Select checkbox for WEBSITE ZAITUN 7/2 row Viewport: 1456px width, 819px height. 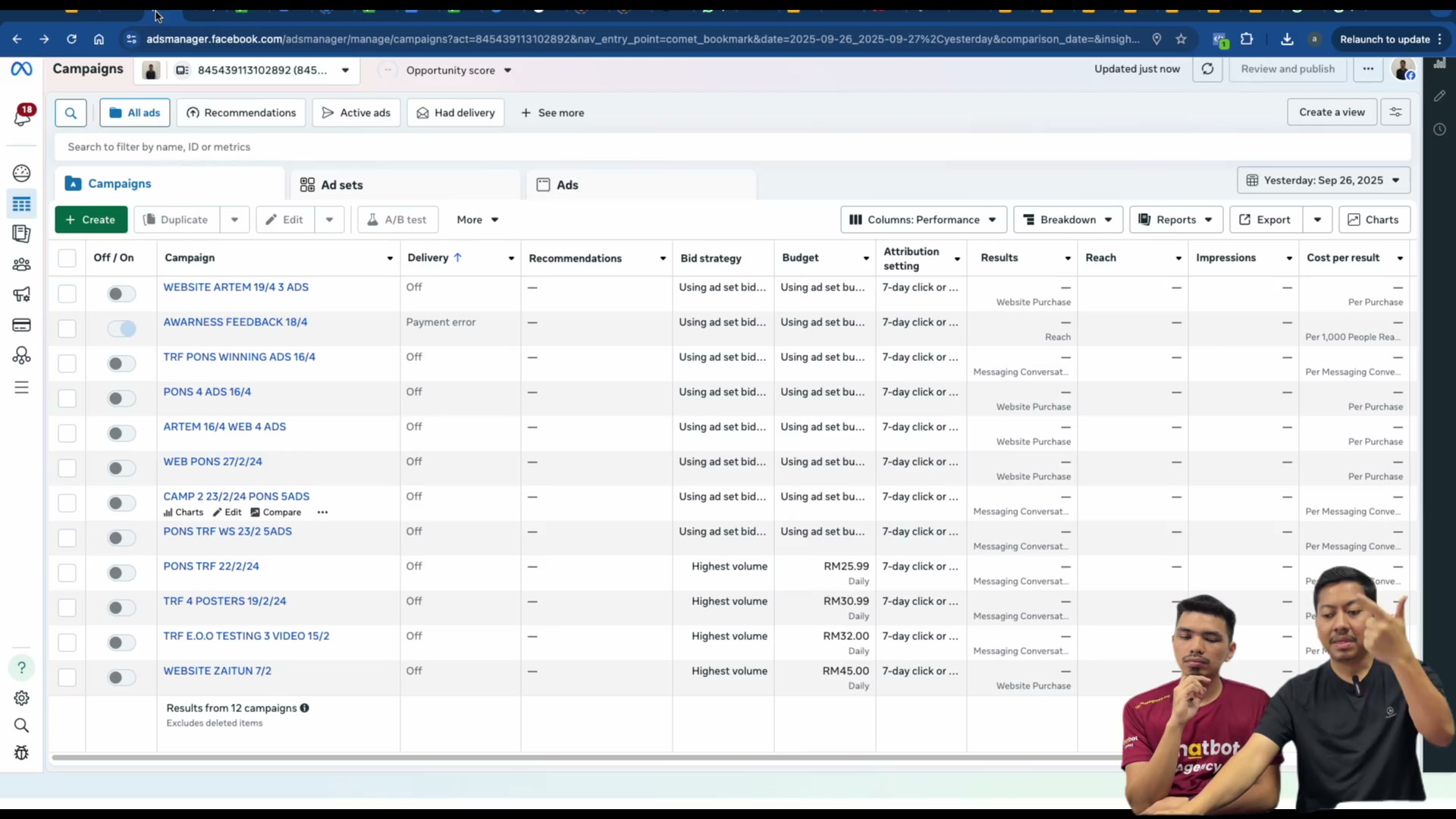(x=67, y=677)
